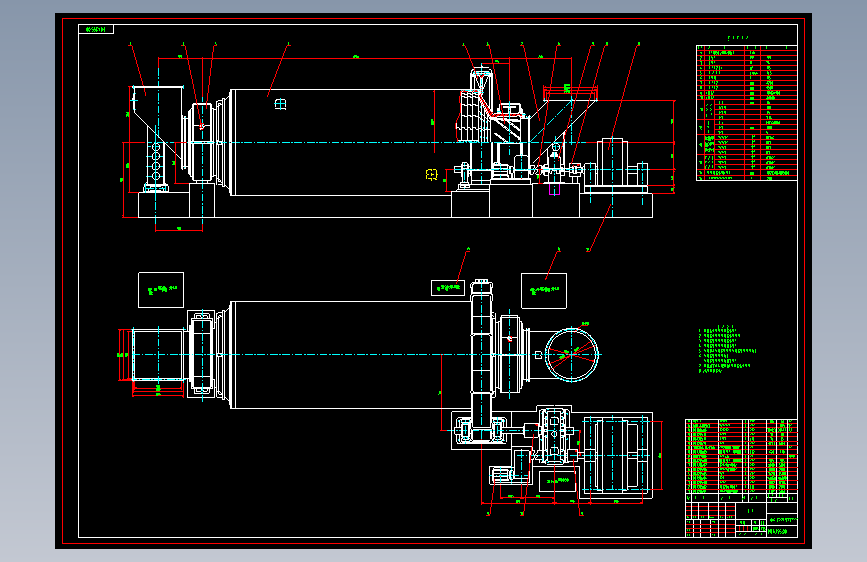The height and width of the screenshot is (562, 867).
Task: Select the parts list table at upper right
Action: pos(746,113)
